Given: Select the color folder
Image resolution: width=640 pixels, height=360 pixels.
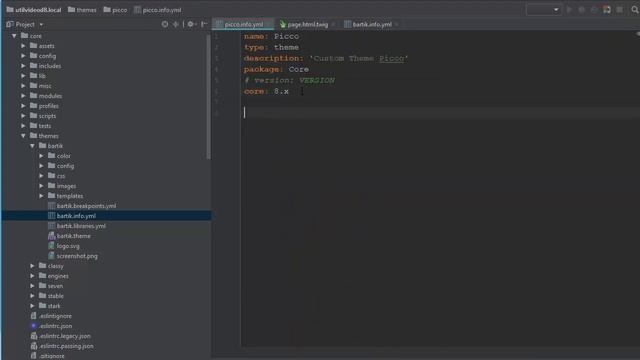Looking at the screenshot, I should pyautogui.click(x=60, y=156).
